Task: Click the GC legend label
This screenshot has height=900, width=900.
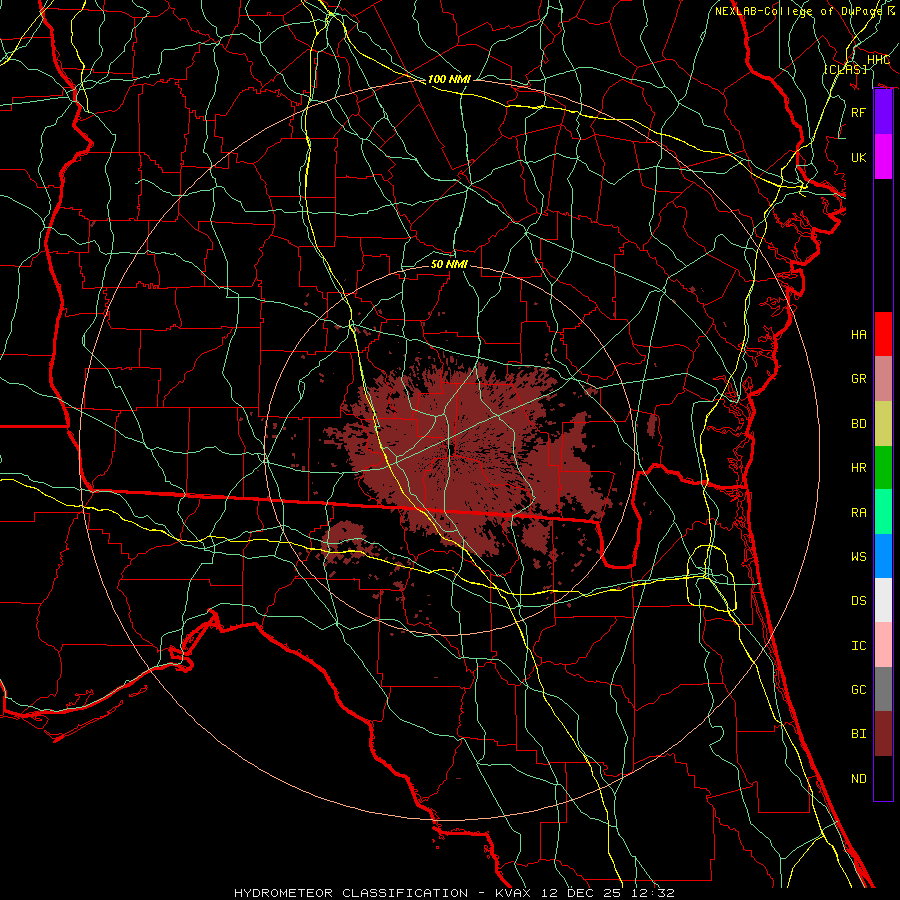Action: (859, 689)
